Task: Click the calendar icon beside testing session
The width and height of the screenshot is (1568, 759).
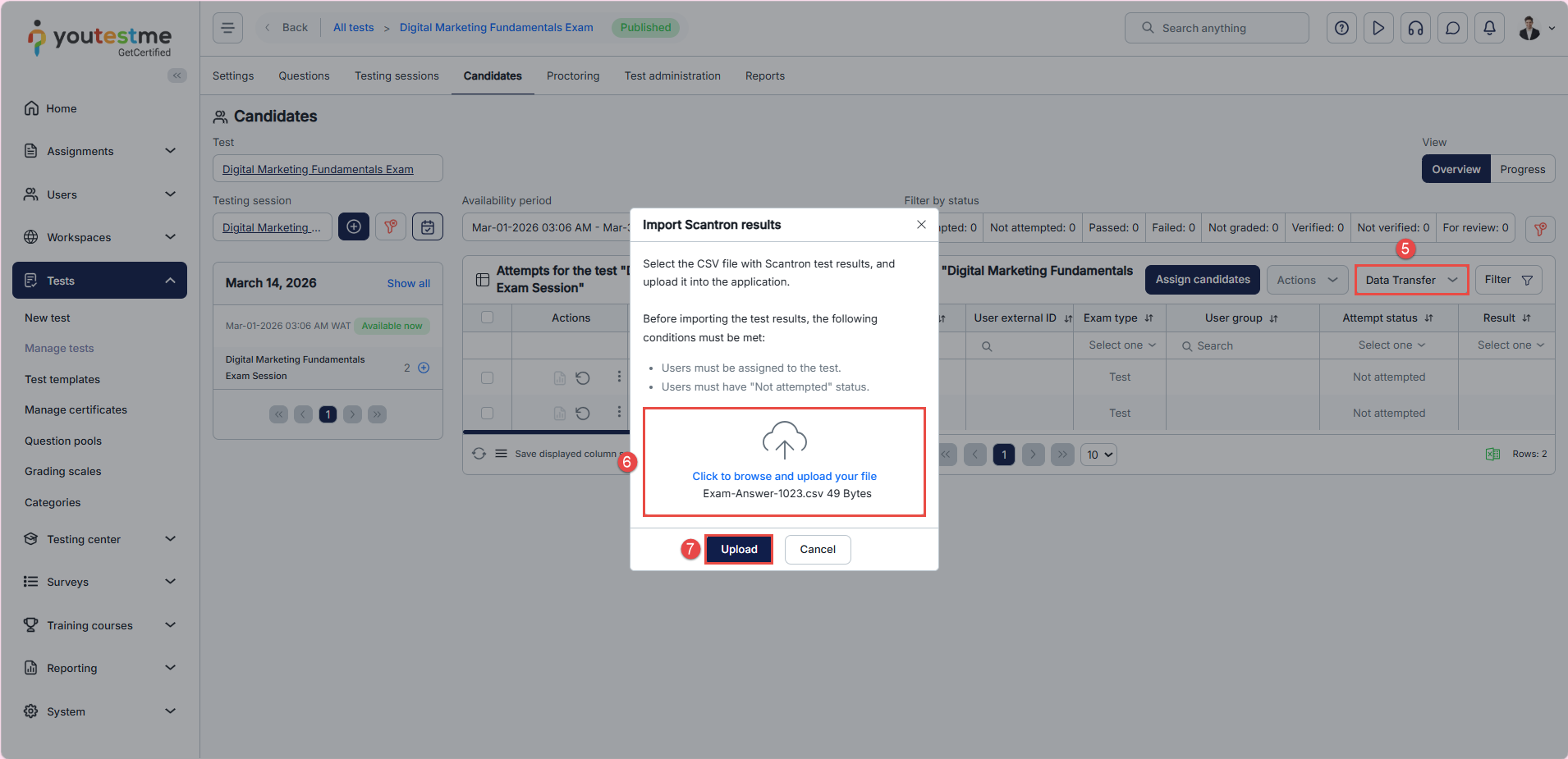Action: point(428,227)
